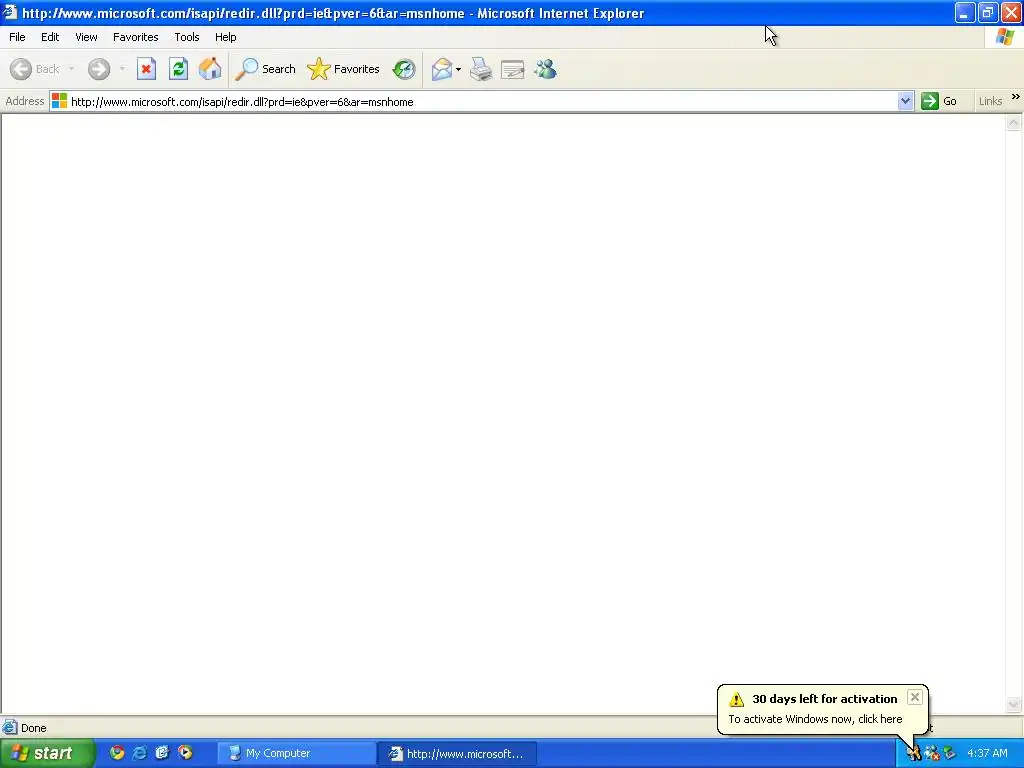The height and width of the screenshot is (768, 1024).
Task: Click the Forward arrow button
Action: [99, 69]
